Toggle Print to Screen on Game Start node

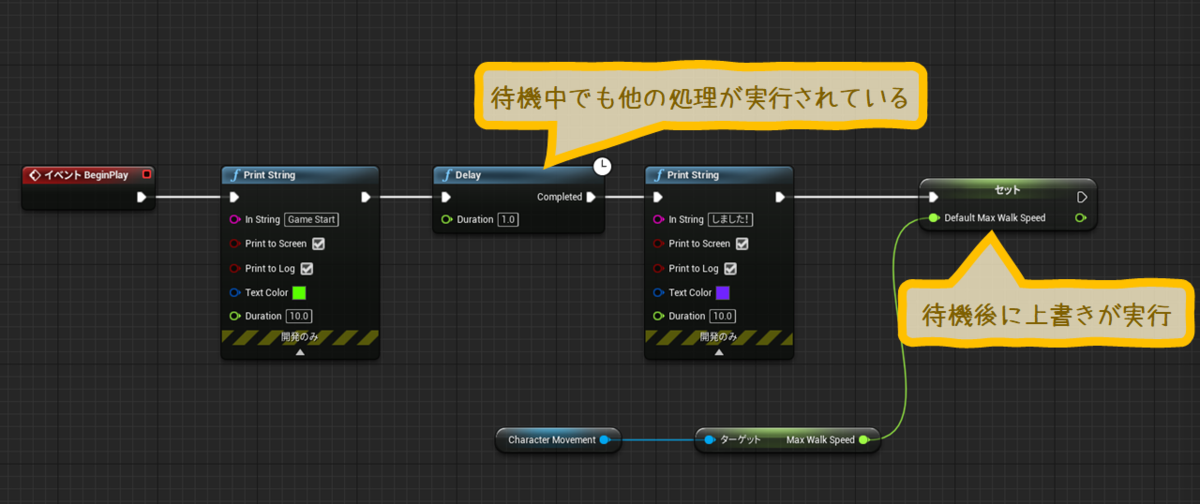[x=319, y=243]
